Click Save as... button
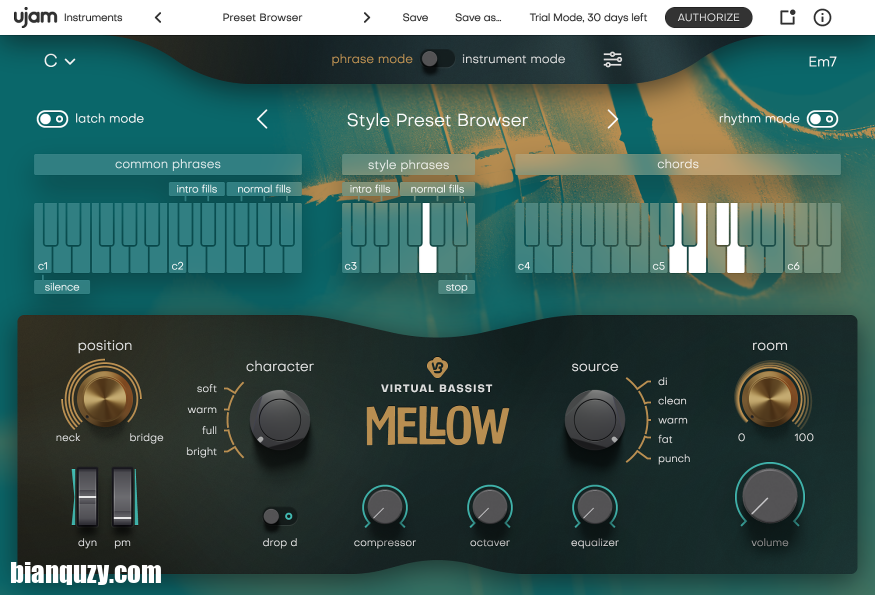The width and height of the screenshot is (875, 595). tap(478, 18)
